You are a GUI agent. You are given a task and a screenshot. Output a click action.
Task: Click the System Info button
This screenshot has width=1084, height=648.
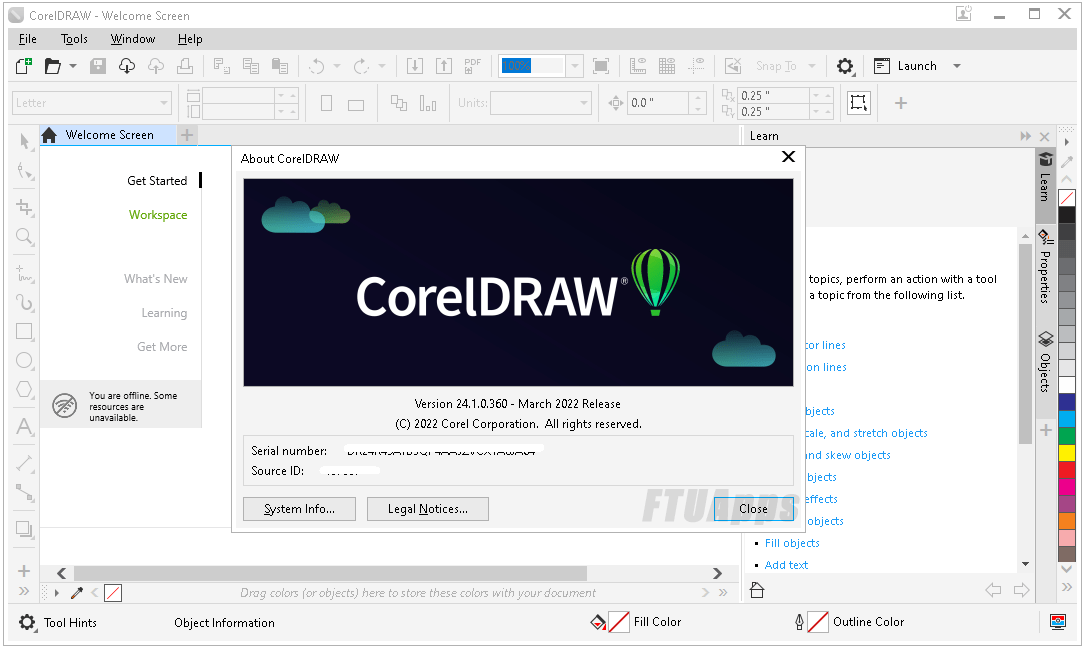(299, 509)
